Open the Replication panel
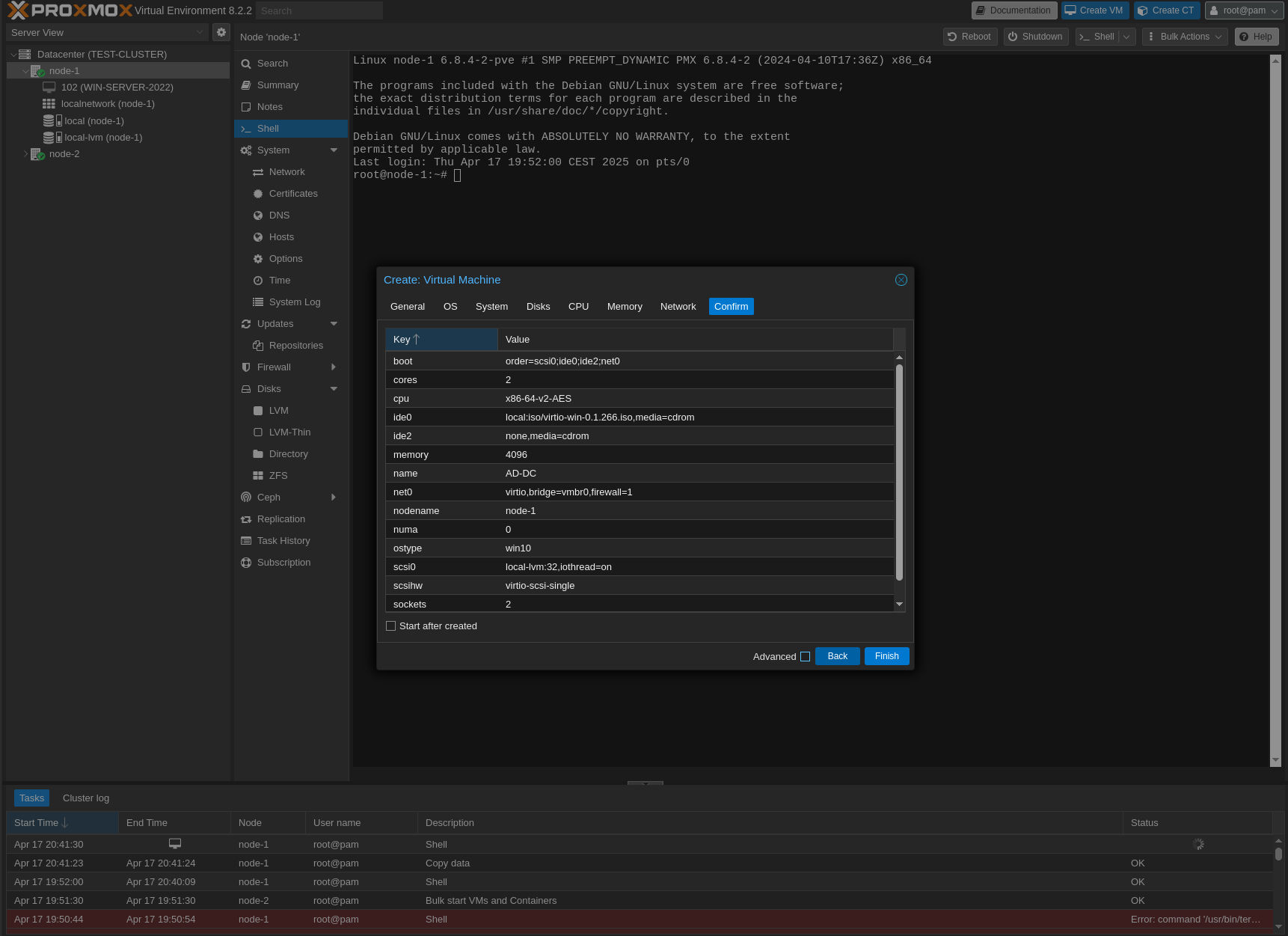This screenshot has width=1288, height=936. [280, 519]
